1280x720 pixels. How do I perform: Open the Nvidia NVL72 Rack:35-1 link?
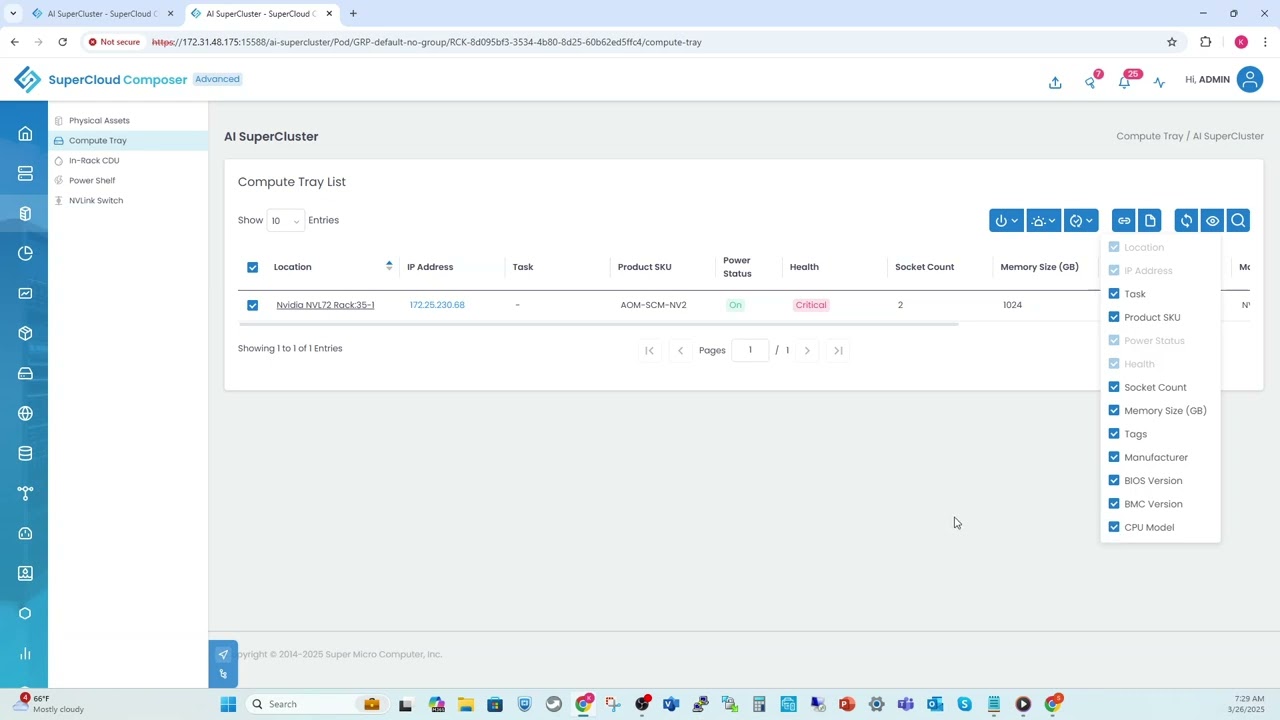[325, 305]
